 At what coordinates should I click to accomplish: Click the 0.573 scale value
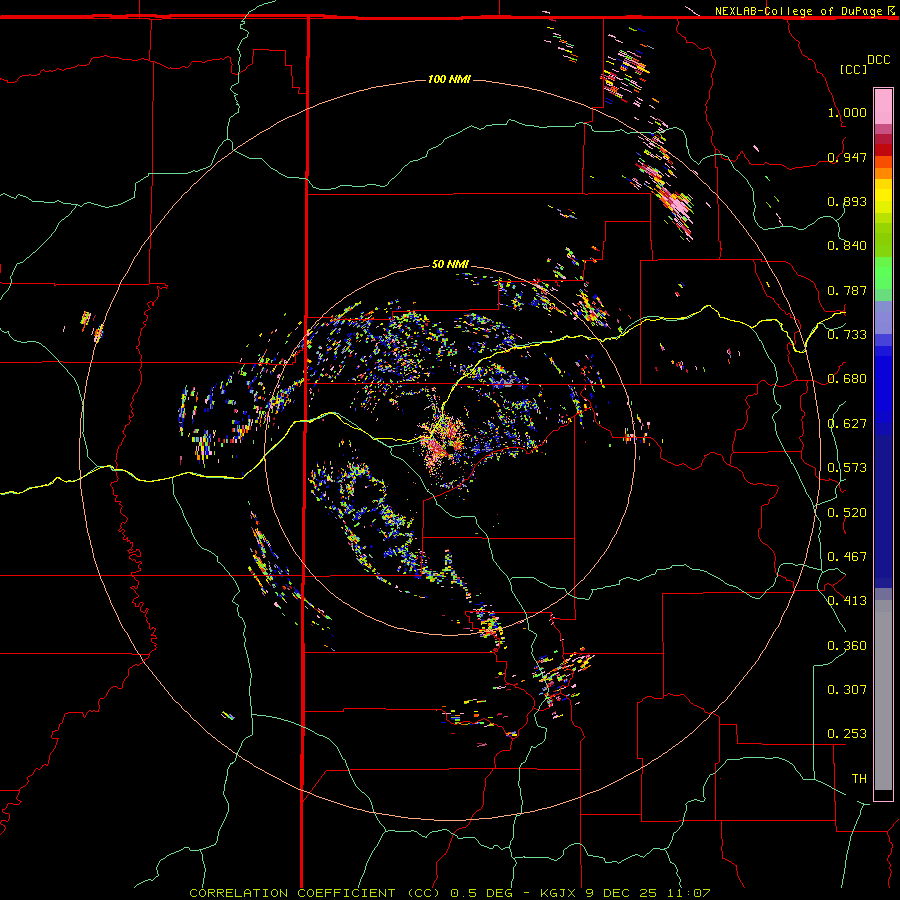847,468
